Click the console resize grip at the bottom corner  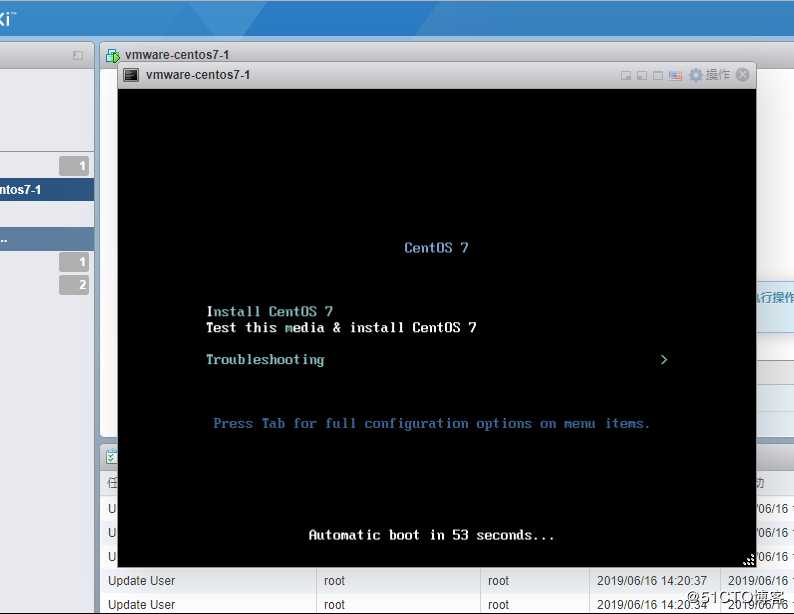(x=749, y=559)
